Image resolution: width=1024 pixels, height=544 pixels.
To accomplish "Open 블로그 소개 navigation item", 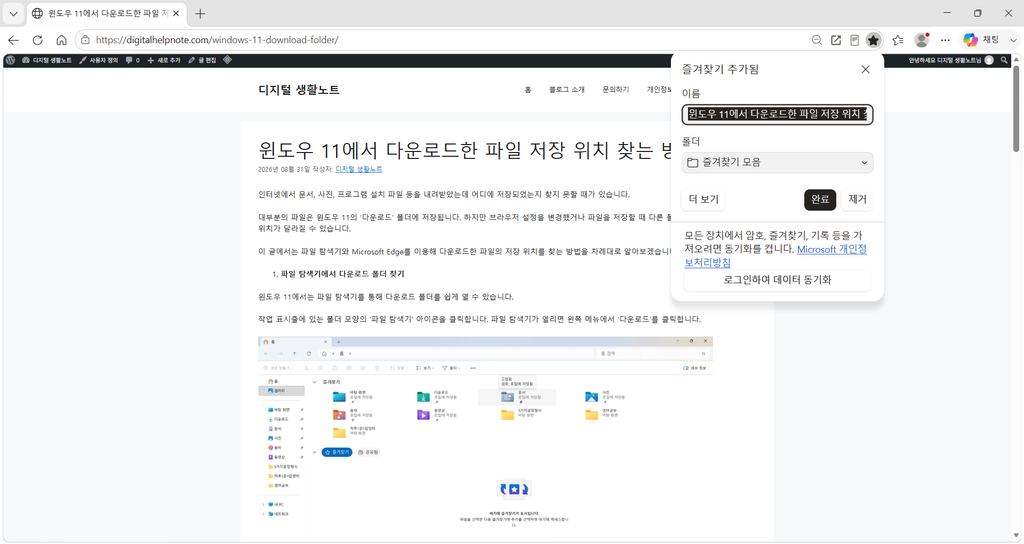I will click(x=567, y=90).
